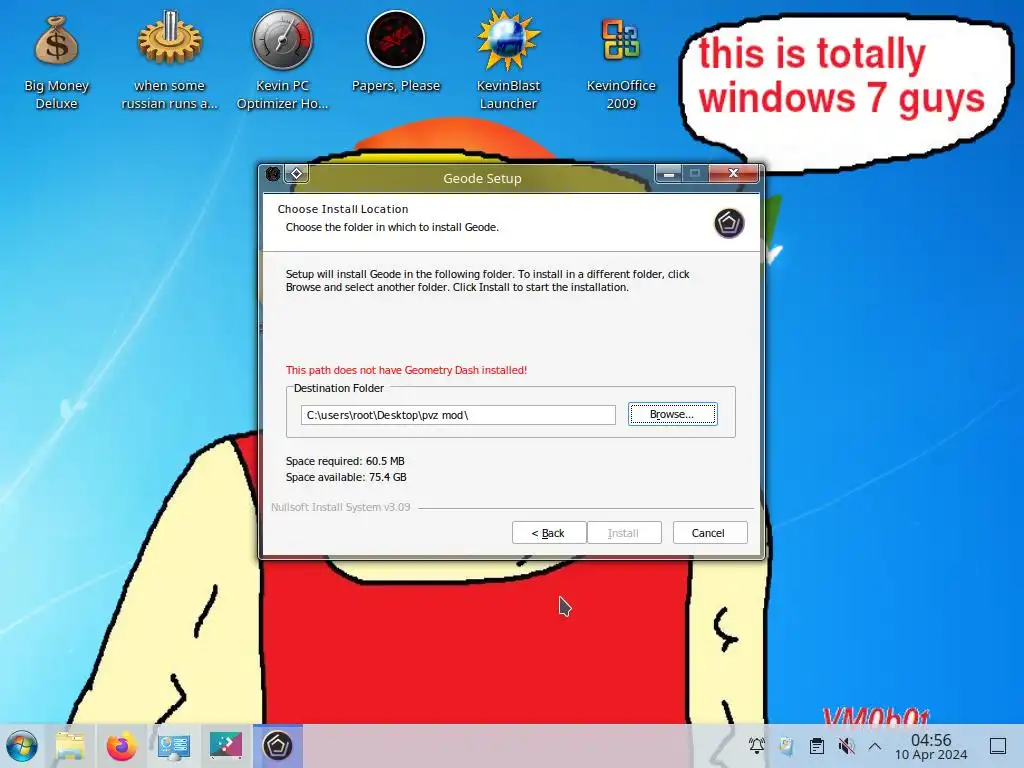Open the KevinBlast Launcher icon
1024x768 pixels.
tap(508, 40)
